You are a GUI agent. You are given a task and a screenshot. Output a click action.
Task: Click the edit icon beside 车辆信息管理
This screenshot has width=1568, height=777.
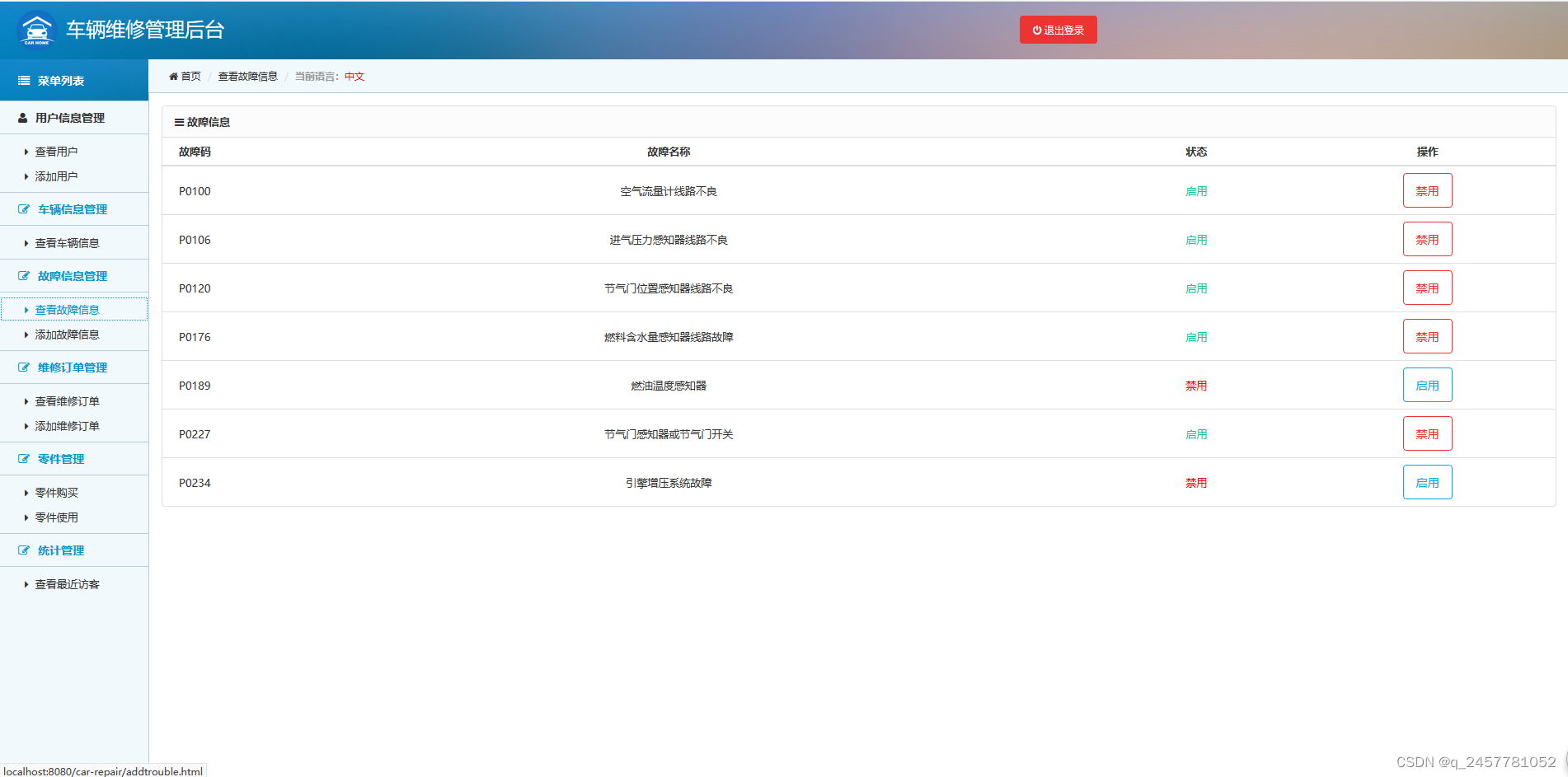[x=24, y=209]
